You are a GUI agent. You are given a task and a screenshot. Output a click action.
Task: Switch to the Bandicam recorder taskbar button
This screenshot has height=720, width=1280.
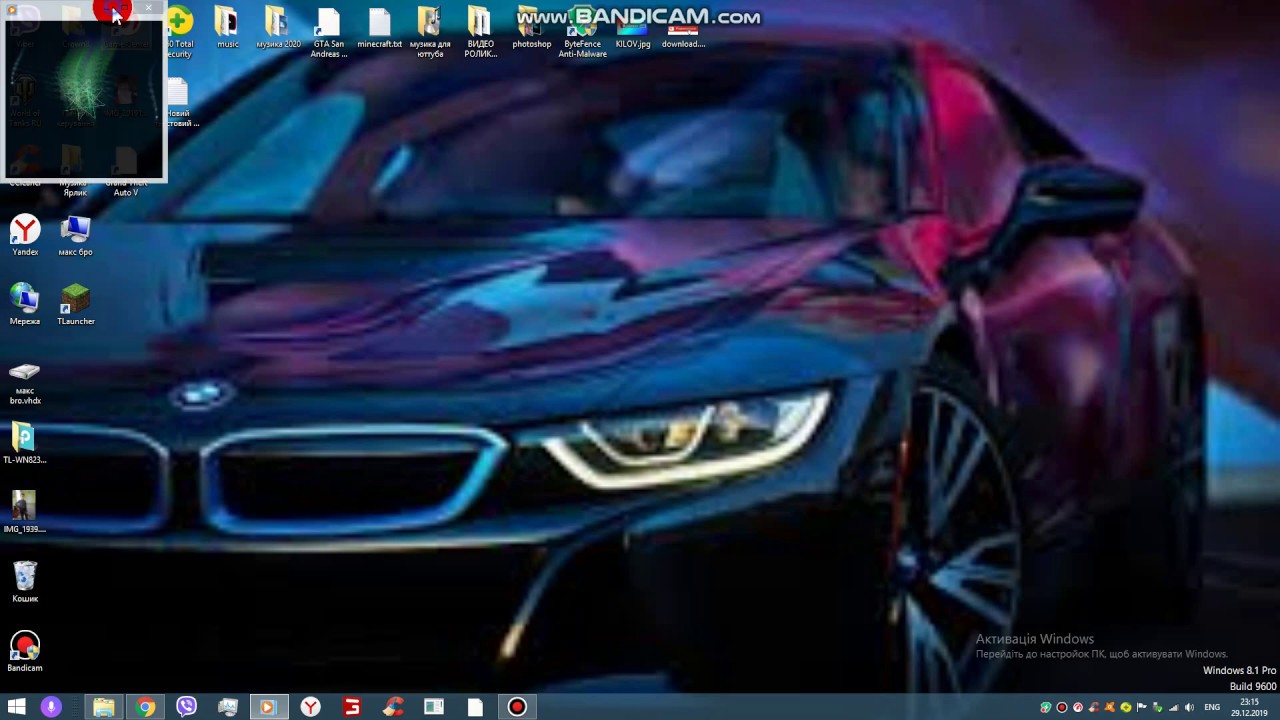pos(517,707)
